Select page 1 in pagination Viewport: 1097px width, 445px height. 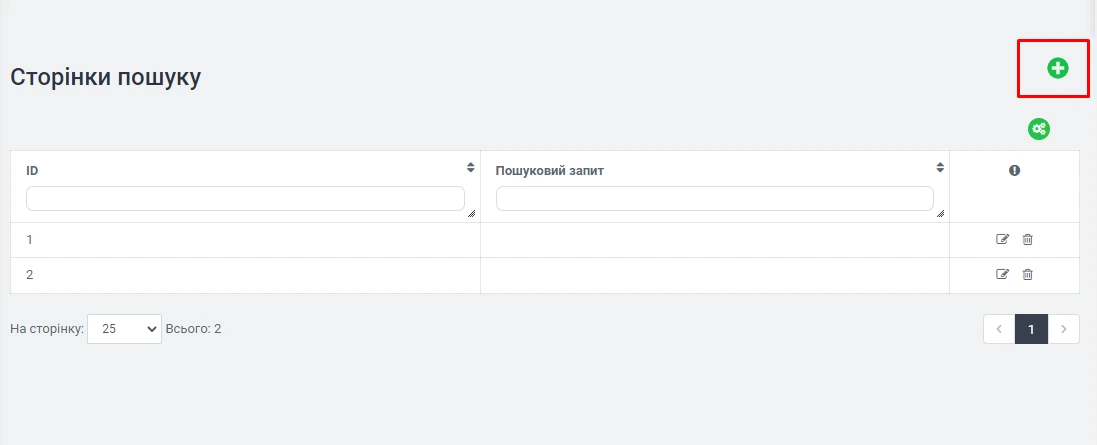1031,329
